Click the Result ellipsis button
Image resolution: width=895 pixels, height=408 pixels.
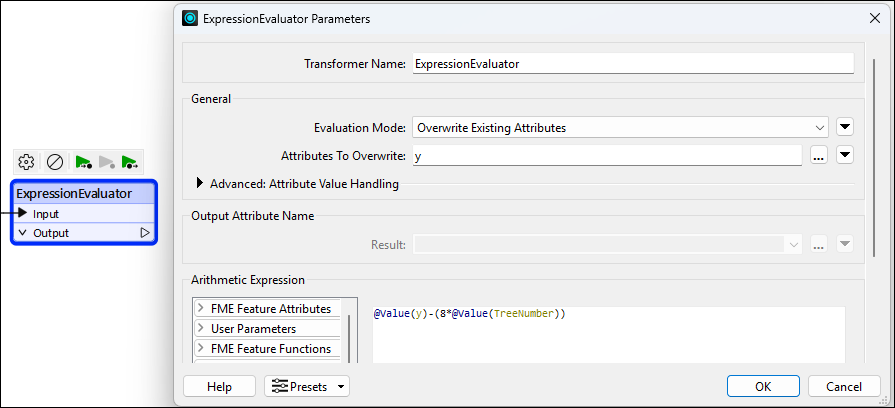819,245
